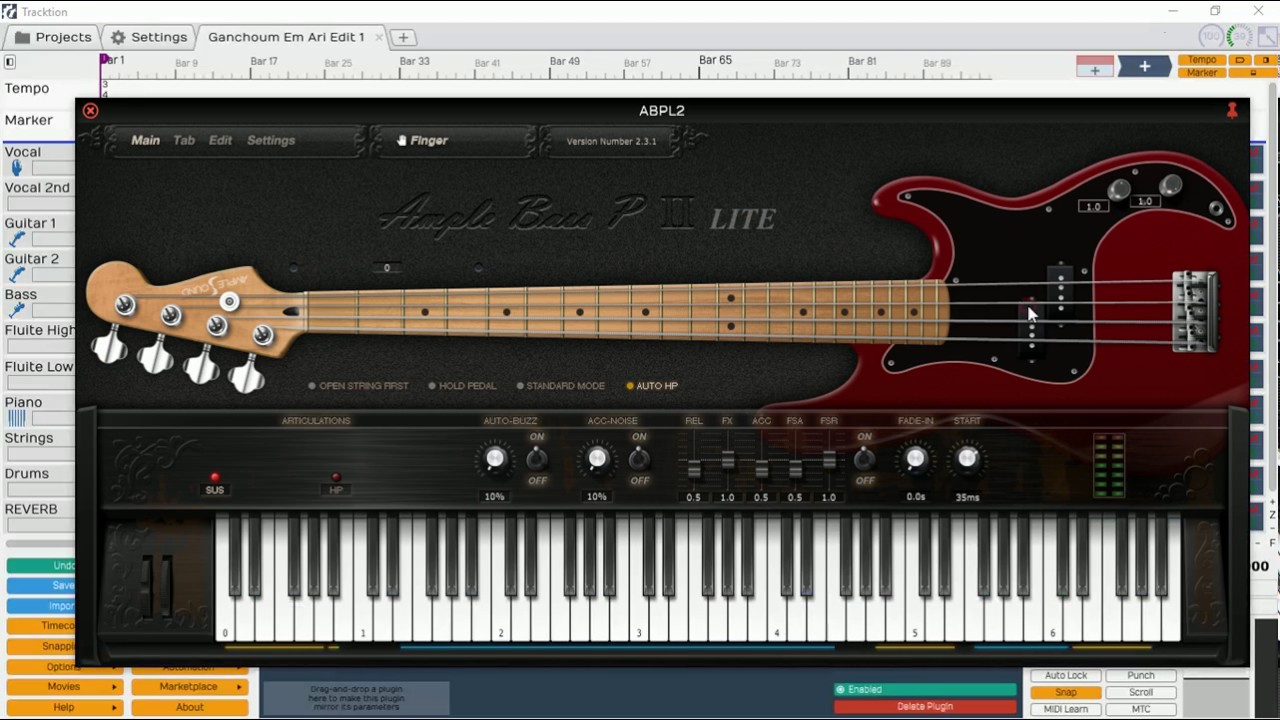Toggle Hold Pedal option
1280x720 pixels.
pyautogui.click(x=463, y=386)
